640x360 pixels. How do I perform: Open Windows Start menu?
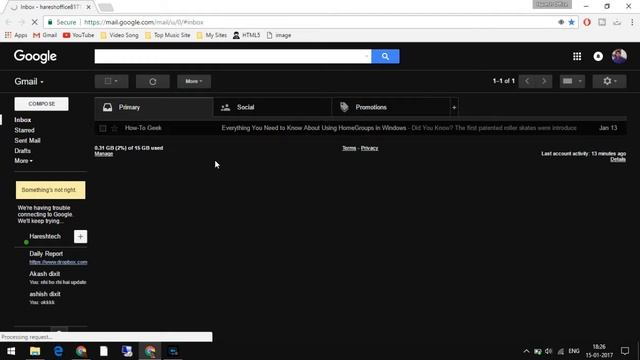click(x=11, y=351)
